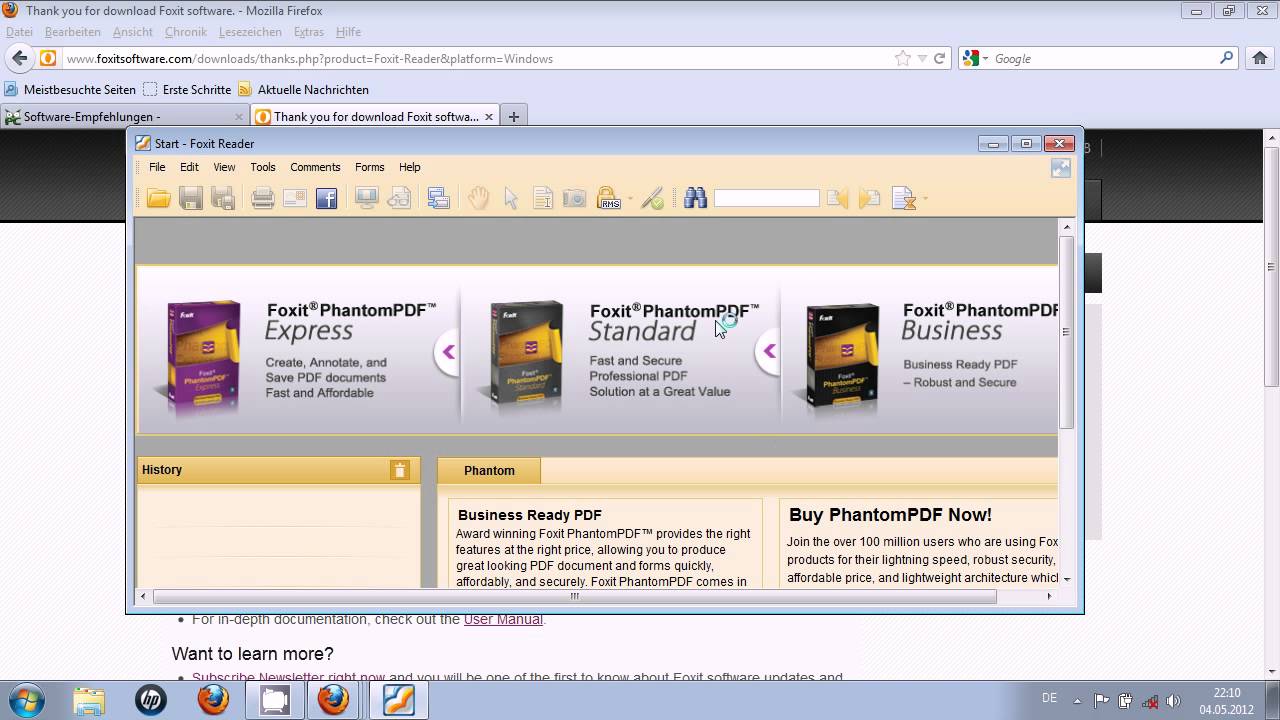The width and height of the screenshot is (1280, 720).
Task: Click the pen with green check icon
Action: pos(653,198)
